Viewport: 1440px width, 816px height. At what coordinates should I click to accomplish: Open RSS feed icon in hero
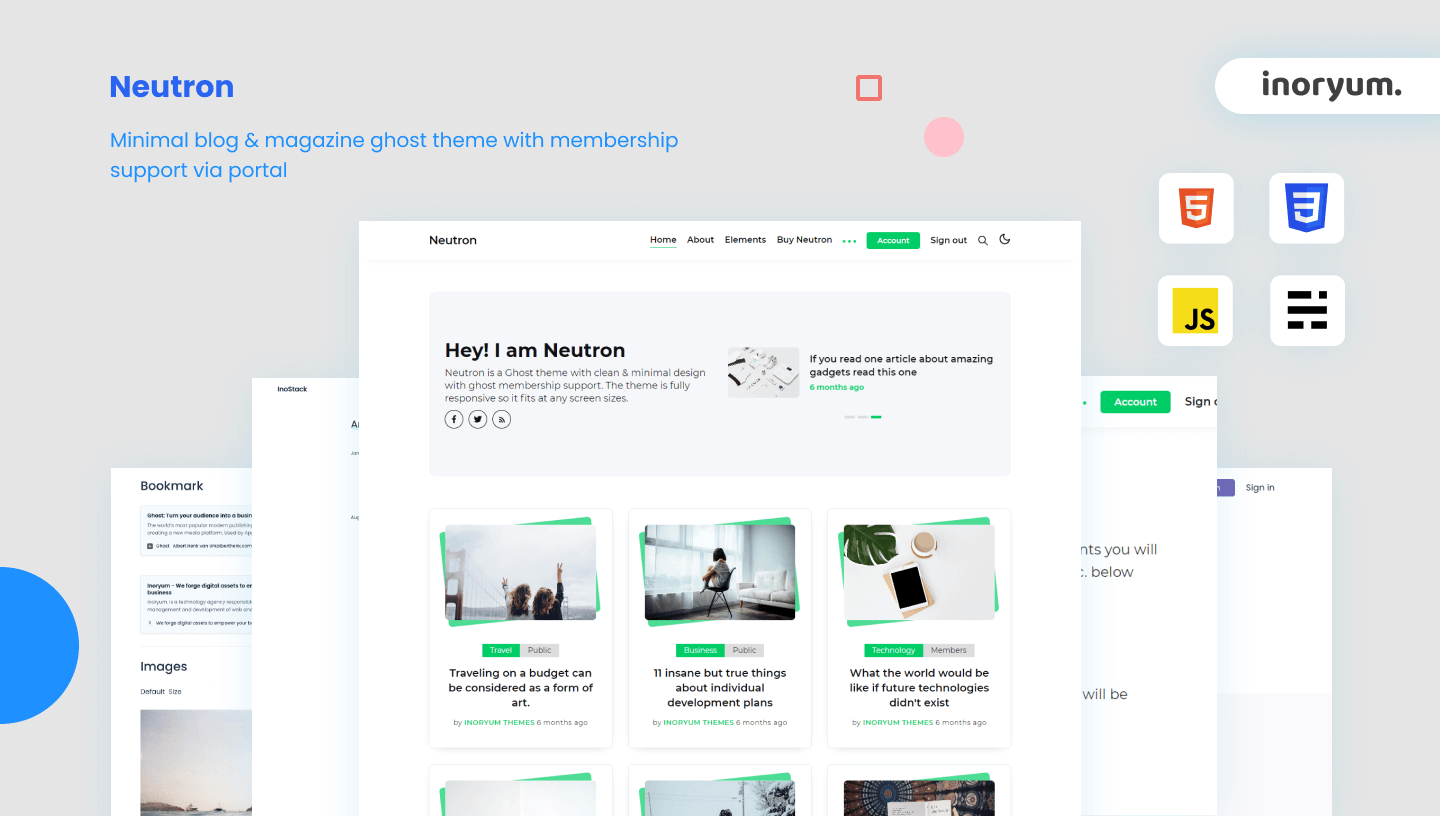(502, 419)
